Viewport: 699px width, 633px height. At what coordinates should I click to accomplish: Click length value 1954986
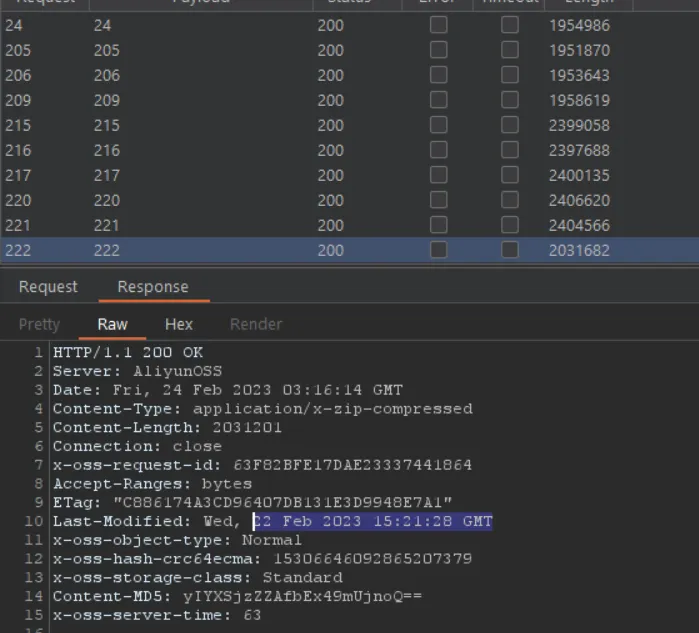tap(579, 25)
